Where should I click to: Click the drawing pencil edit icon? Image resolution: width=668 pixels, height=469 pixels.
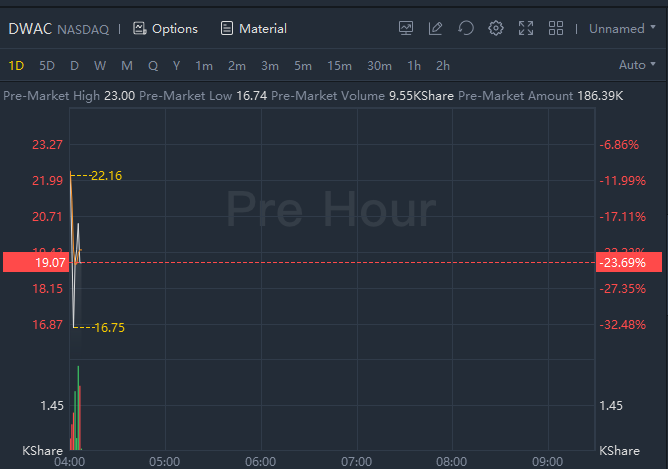pyautogui.click(x=435, y=28)
